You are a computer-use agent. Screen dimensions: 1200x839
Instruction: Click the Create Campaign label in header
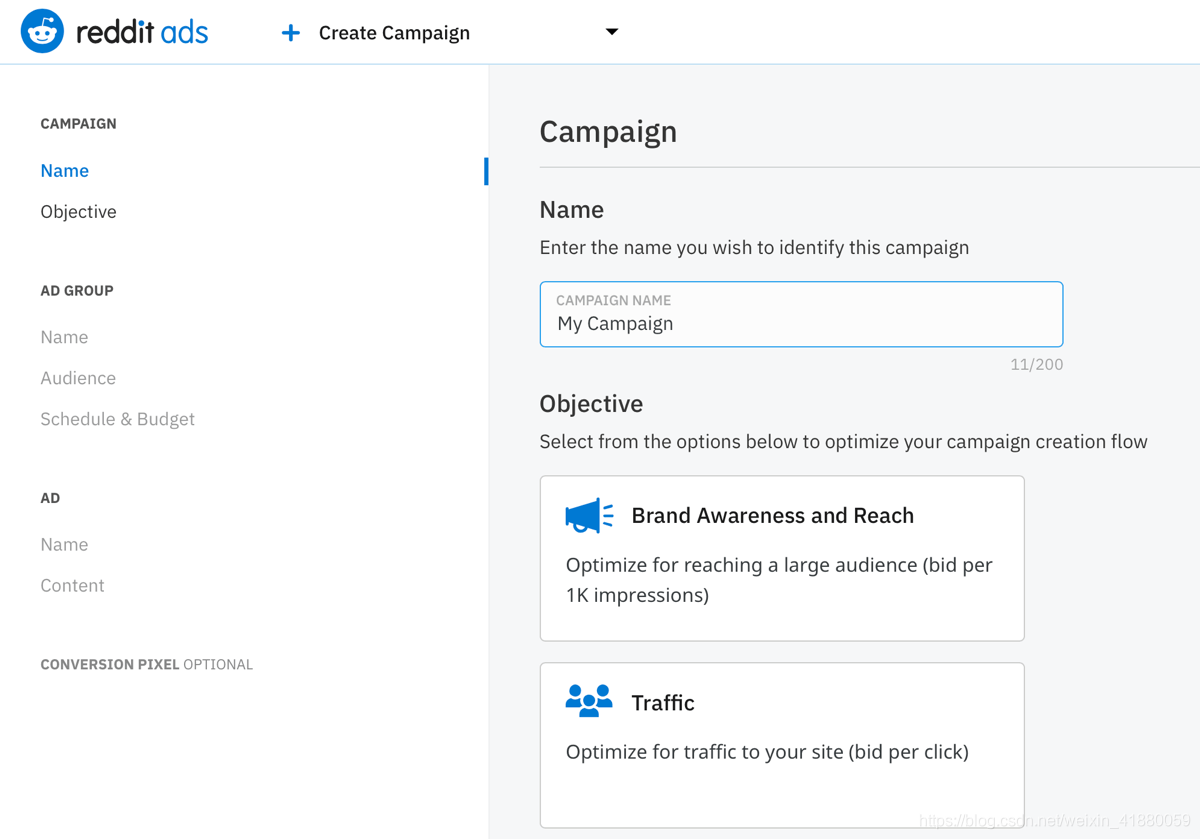(394, 33)
